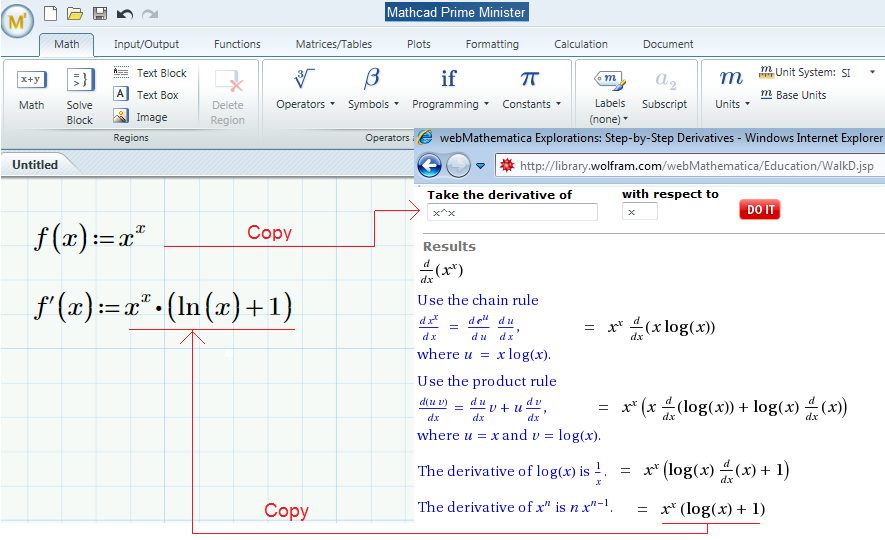This screenshot has height=540, width=885.
Task: Insert an Image region
Action: [x=141, y=117]
